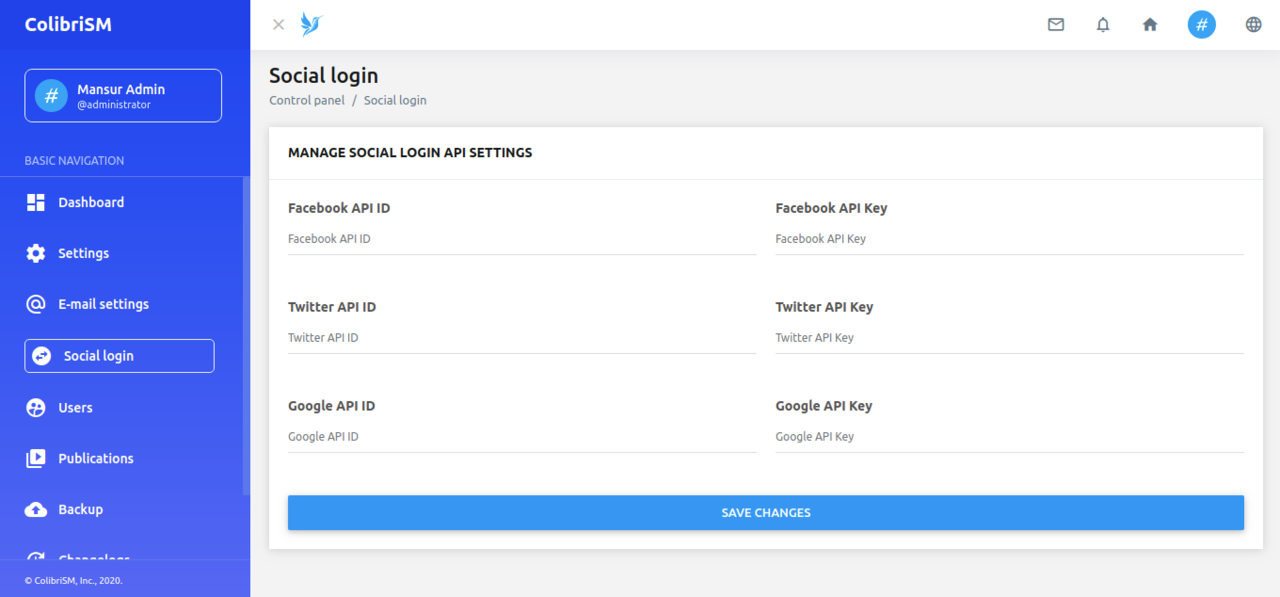
Task: Focus the Google API ID field
Action: 522,437
